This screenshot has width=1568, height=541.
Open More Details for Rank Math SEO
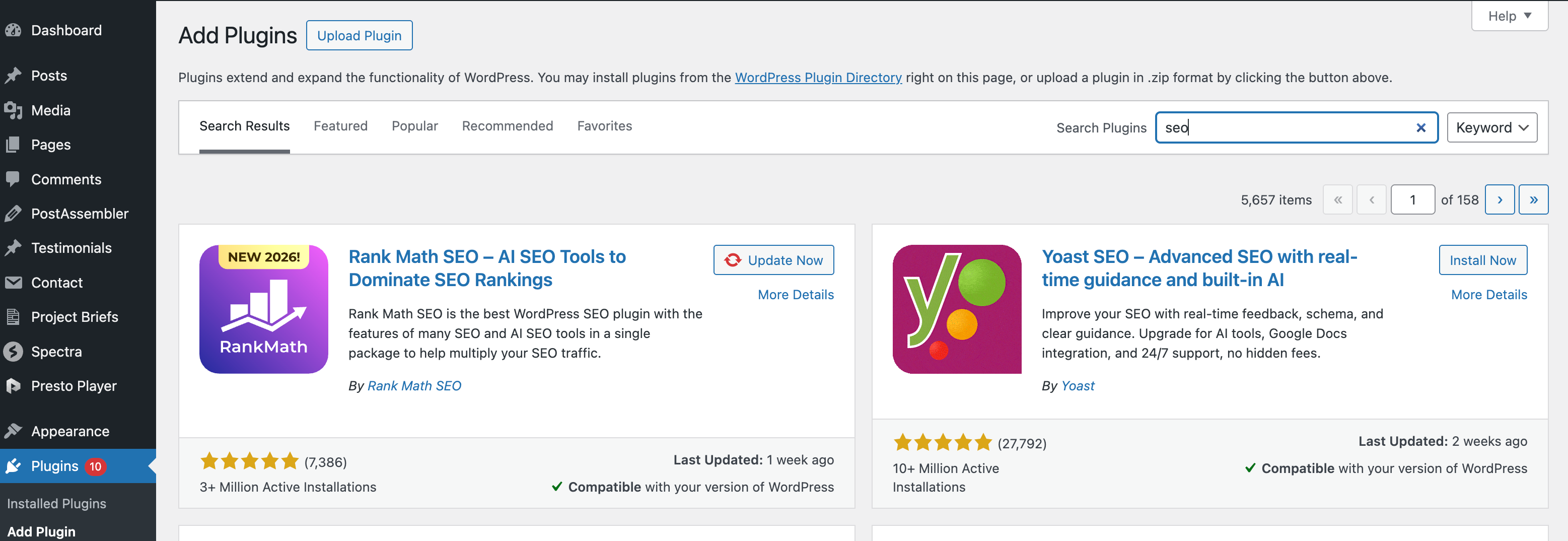796,295
